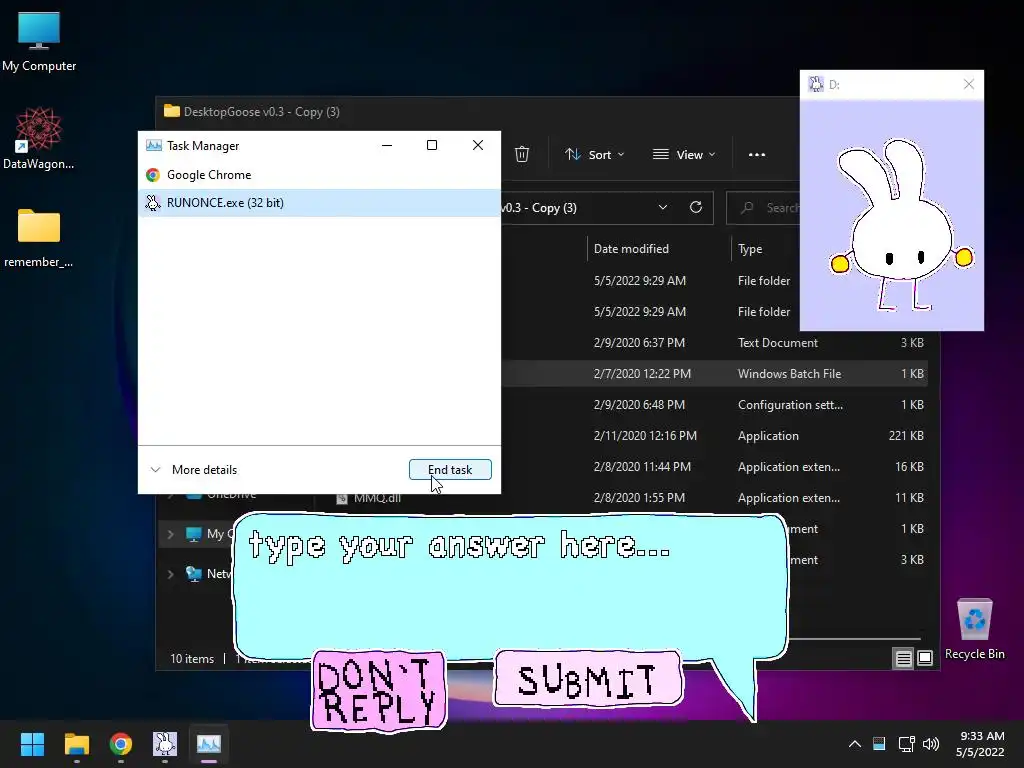1024x768 pixels.
Task: Switch Explorer to large thumbnails view
Action: coord(925,658)
